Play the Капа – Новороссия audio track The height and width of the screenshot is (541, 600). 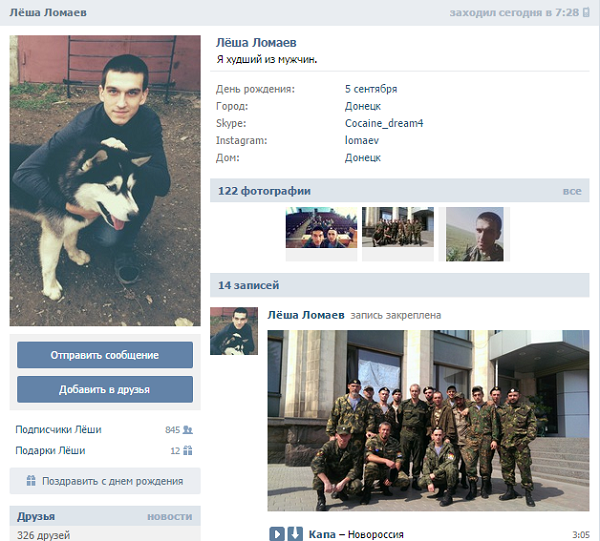click(x=277, y=534)
